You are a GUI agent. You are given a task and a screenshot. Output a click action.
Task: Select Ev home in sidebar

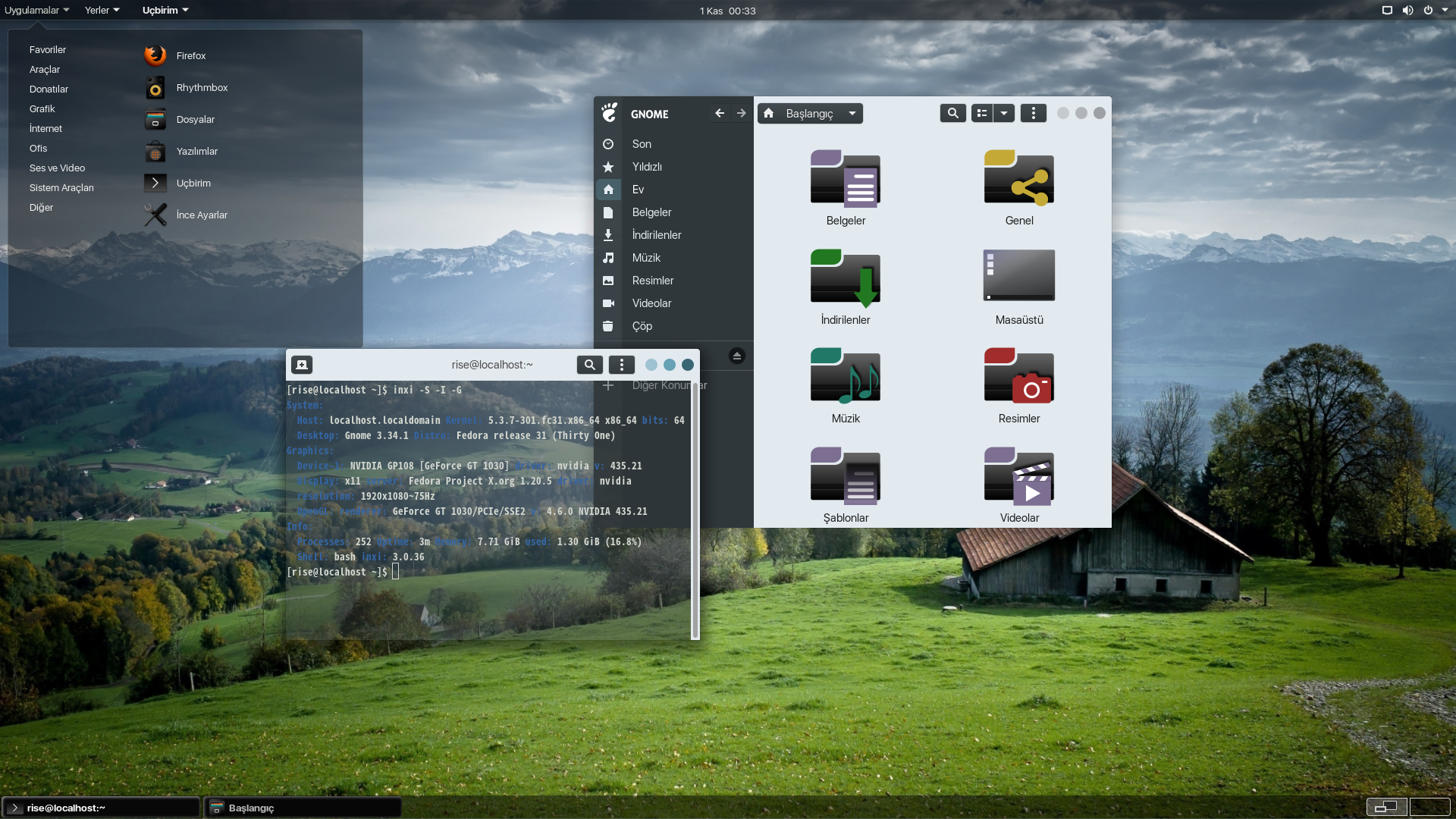pos(673,190)
